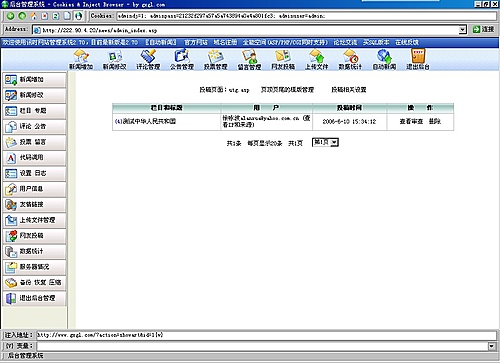Click the 测试中华人民共和国 submission title
Screen dimensions: 500x363
point(149,121)
